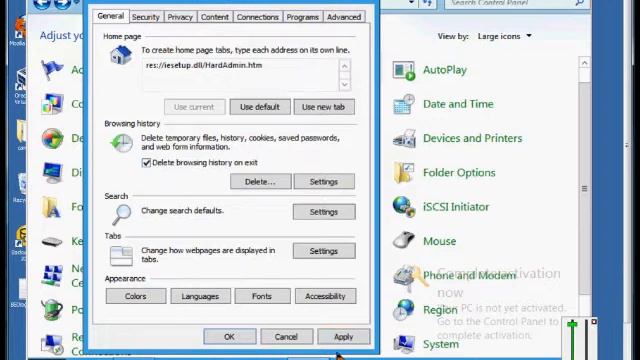Click the Windows logo globe icon on the left
The height and width of the screenshot is (360, 640).
tap(52, 138)
